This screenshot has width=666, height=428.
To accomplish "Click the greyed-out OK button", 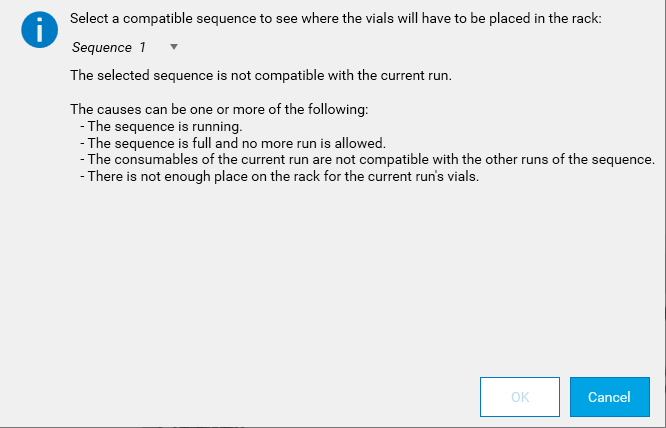I will [x=520, y=397].
